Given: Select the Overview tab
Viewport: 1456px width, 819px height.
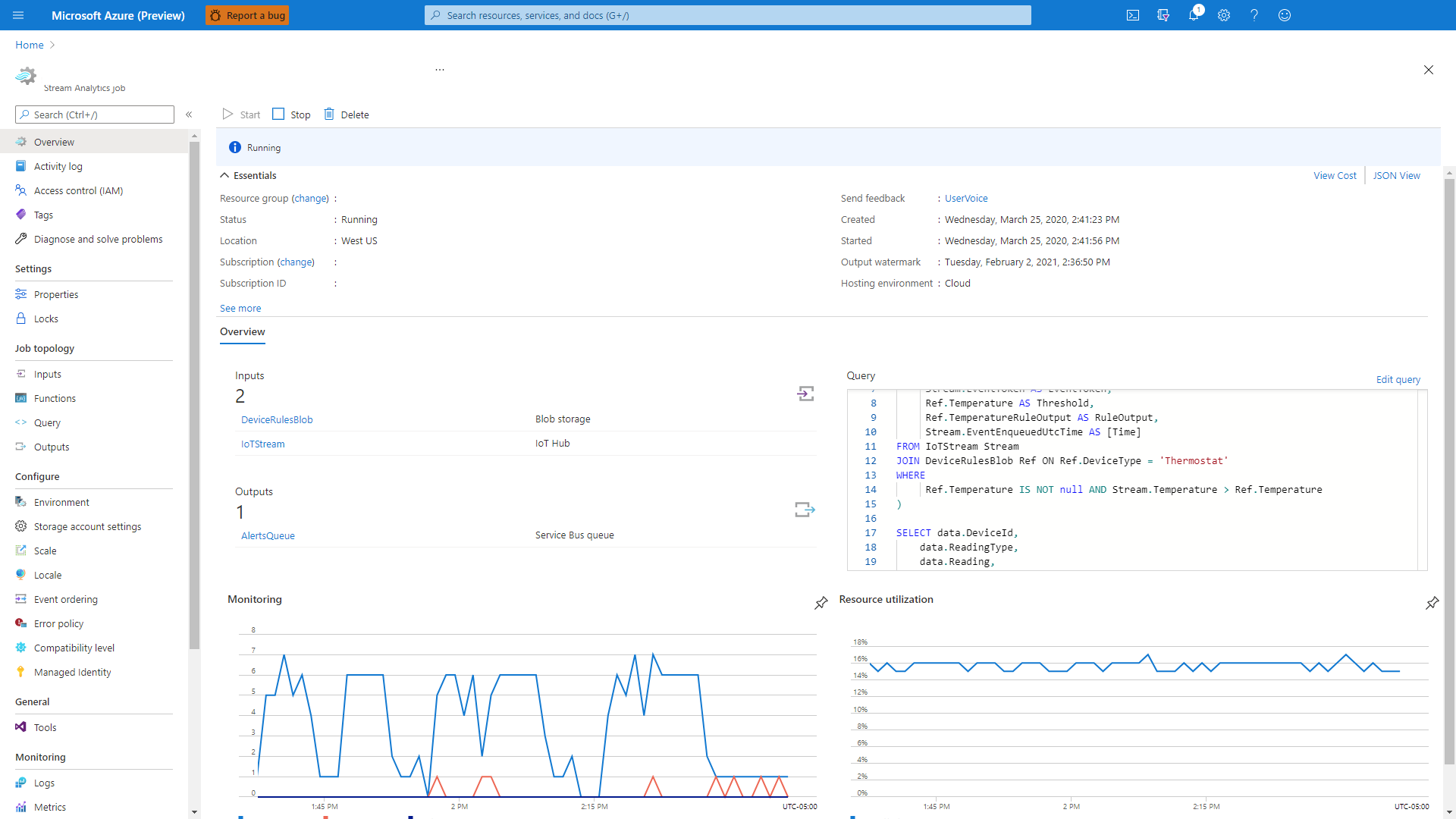Looking at the screenshot, I should tap(242, 332).
